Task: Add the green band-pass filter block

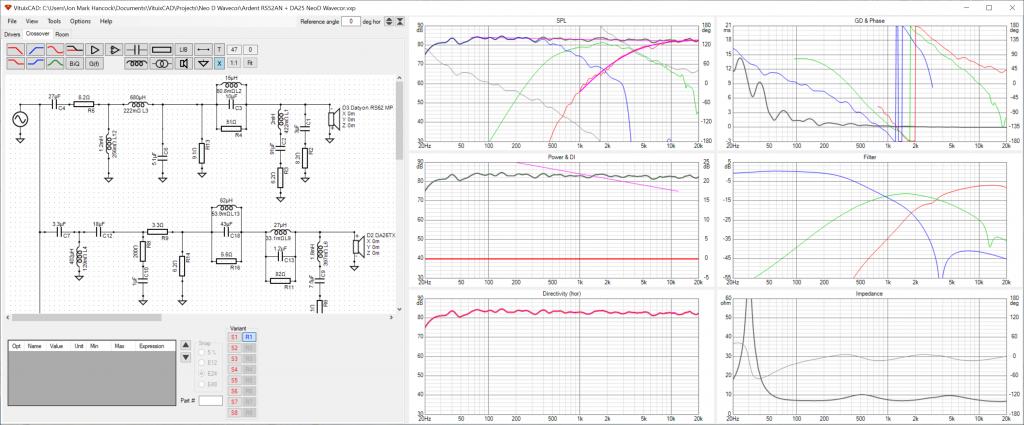Action: [x=55, y=63]
